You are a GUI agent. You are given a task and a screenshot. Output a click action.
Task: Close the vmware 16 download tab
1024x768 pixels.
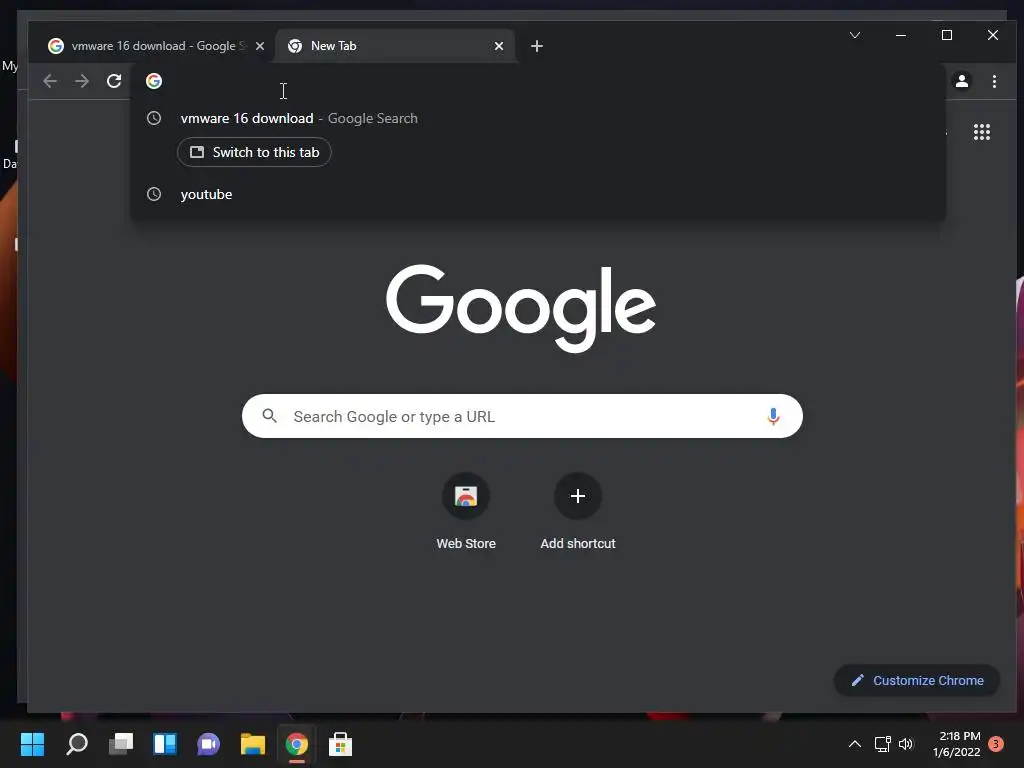[260, 46]
